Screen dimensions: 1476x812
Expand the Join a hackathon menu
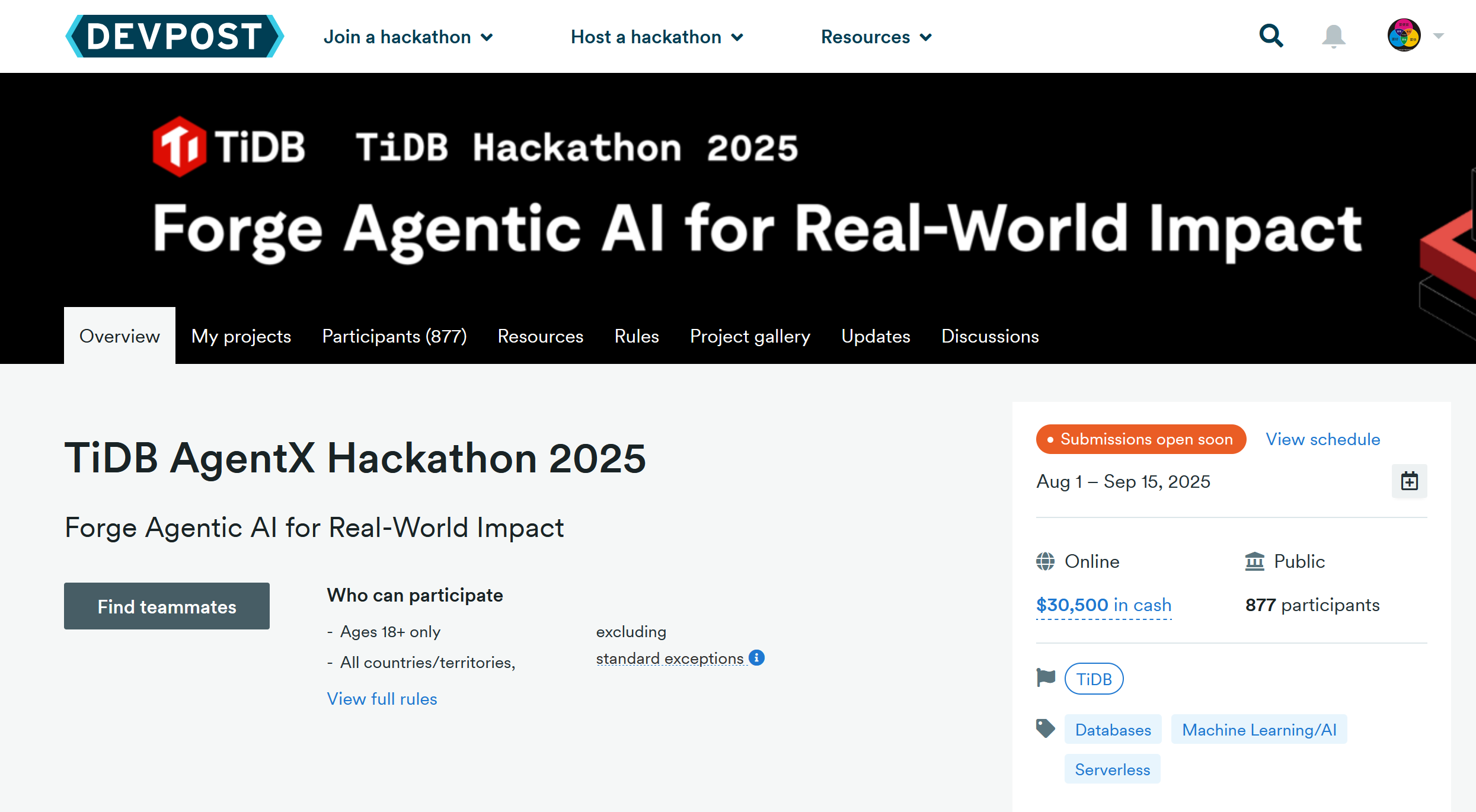[408, 37]
